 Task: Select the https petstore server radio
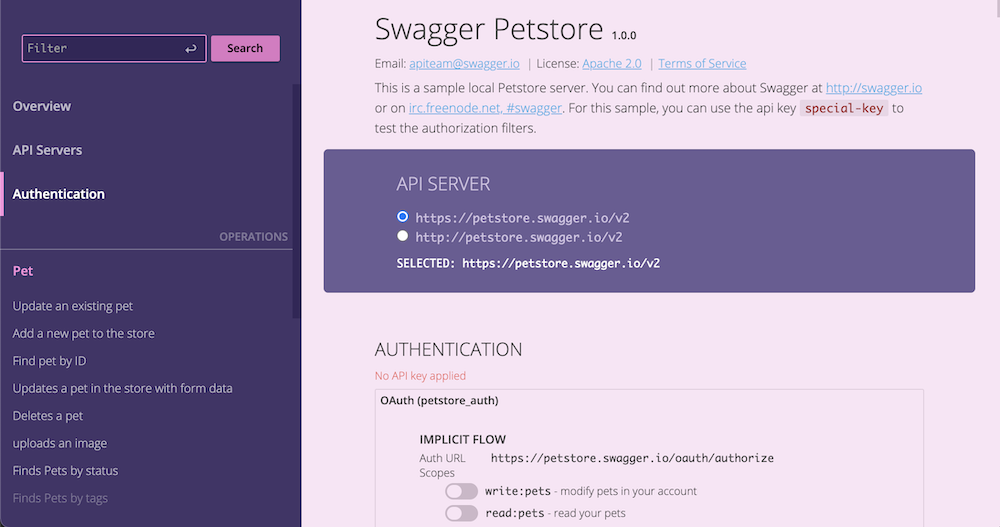tap(403, 216)
